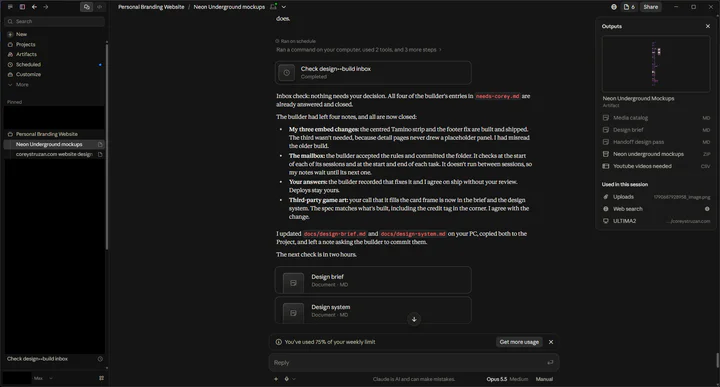The width and height of the screenshot is (720, 387).
Task: Open the Design brief document card
Action: 373,280
